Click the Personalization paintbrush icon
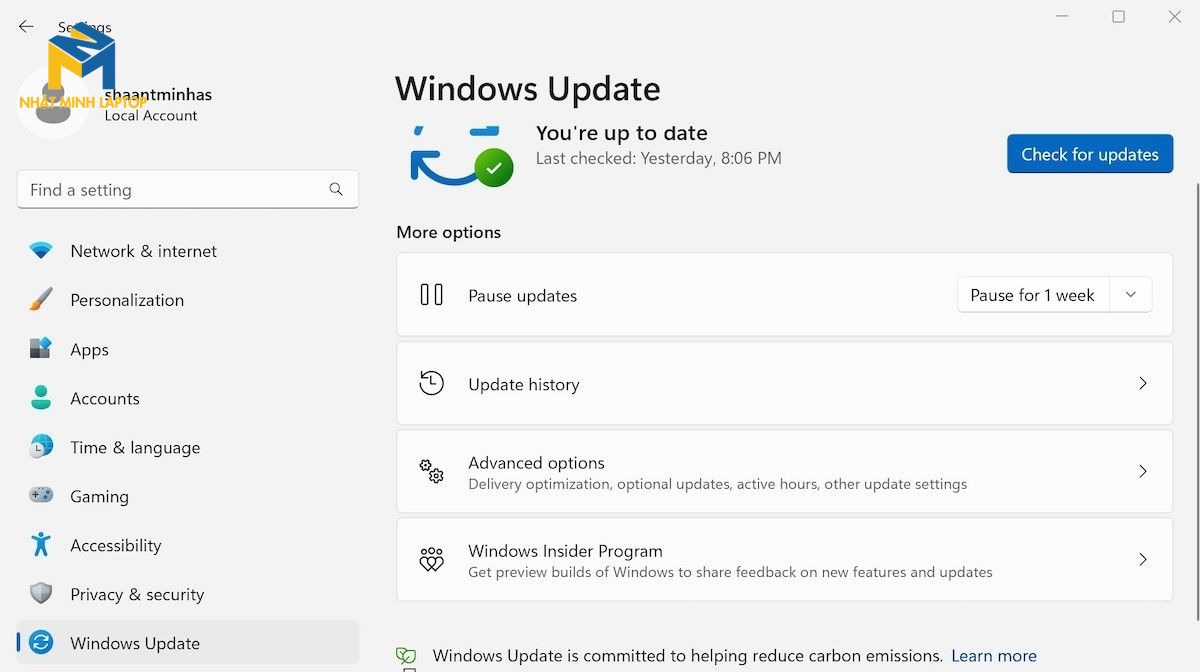Image resolution: width=1200 pixels, height=672 pixels. tap(41, 300)
